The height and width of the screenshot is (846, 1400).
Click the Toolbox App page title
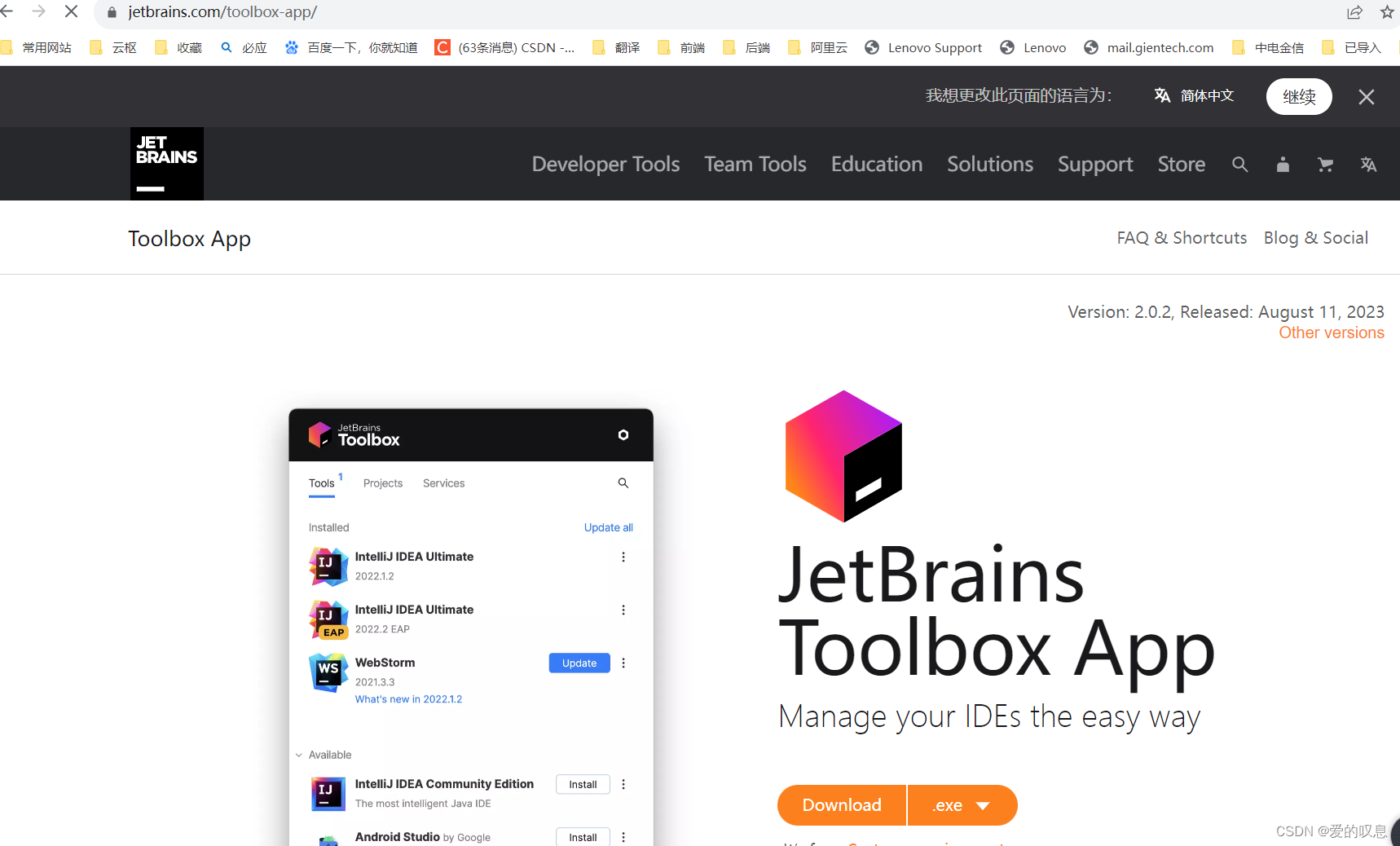point(190,239)
